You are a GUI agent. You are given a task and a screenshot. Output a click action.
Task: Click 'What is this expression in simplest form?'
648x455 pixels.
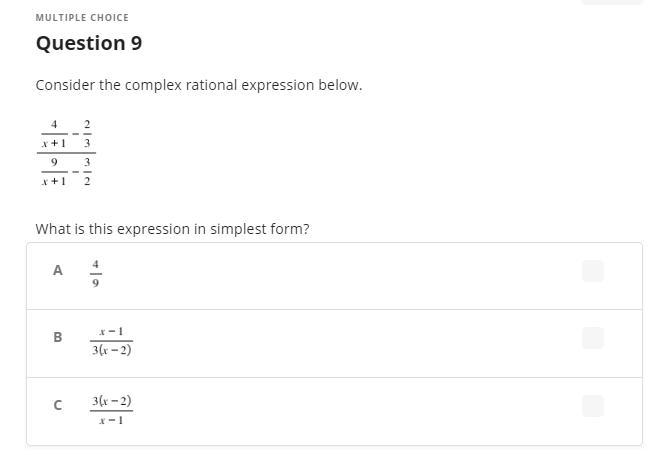[x=172, y=229]
